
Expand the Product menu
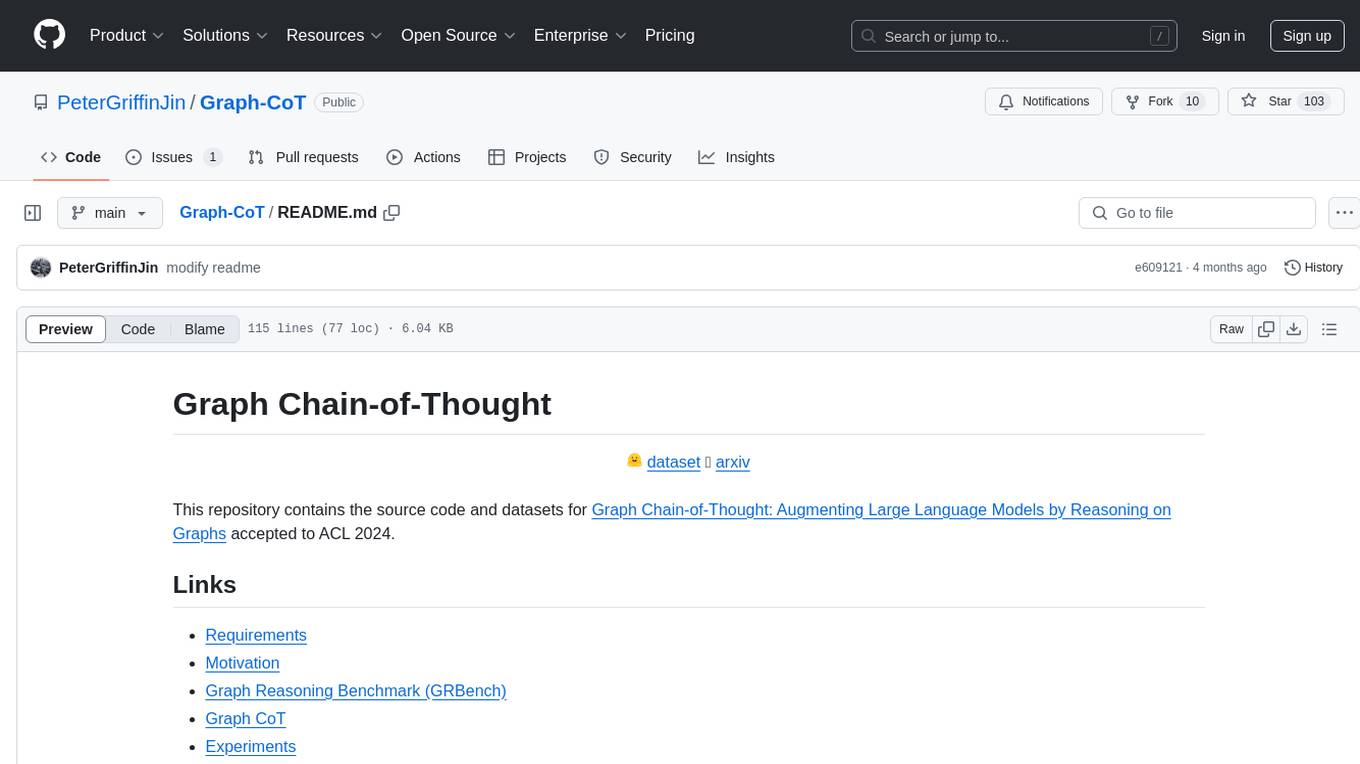127,35
